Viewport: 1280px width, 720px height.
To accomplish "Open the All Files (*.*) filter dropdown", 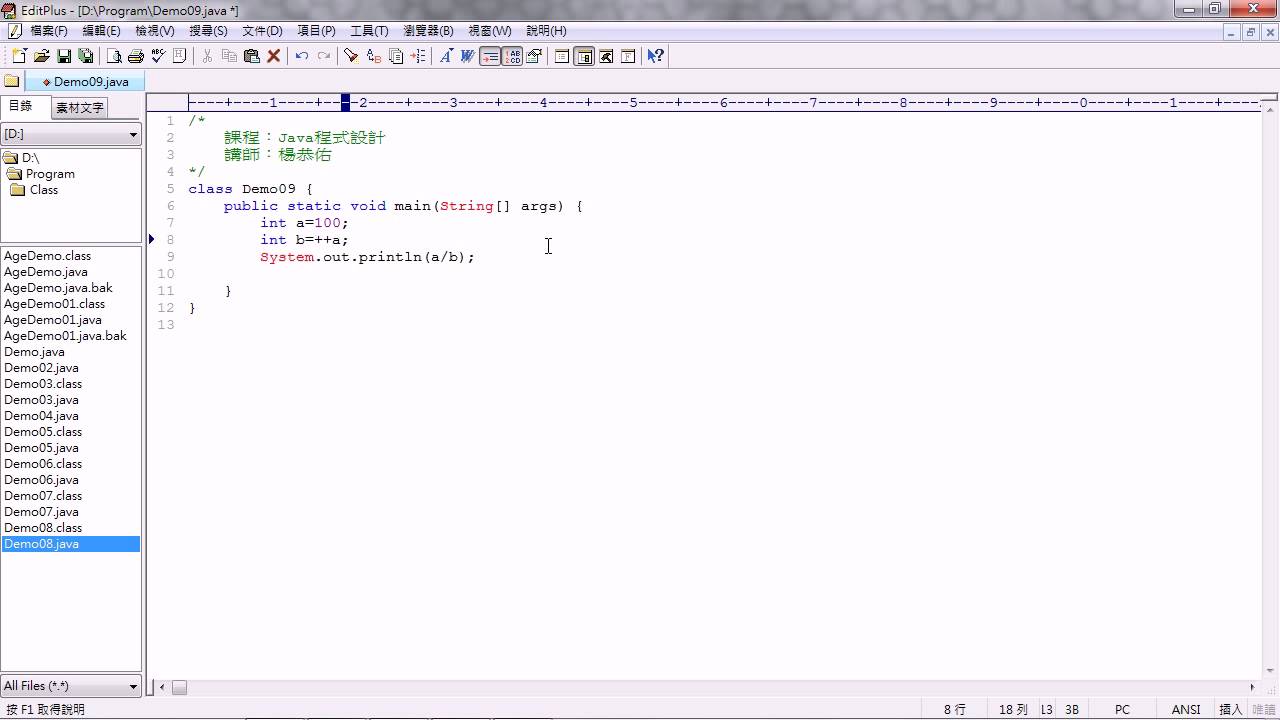I will (x=71, y=686).
